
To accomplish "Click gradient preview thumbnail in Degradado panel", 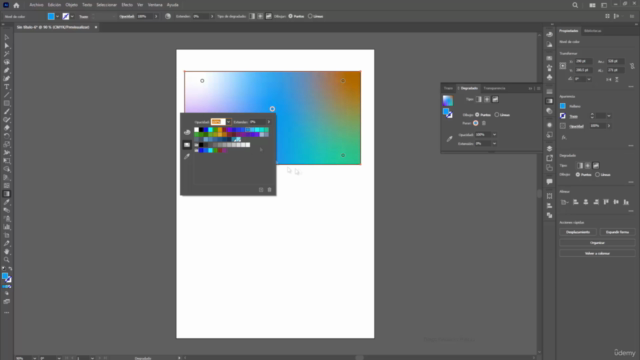I will (x=448, y=100).
